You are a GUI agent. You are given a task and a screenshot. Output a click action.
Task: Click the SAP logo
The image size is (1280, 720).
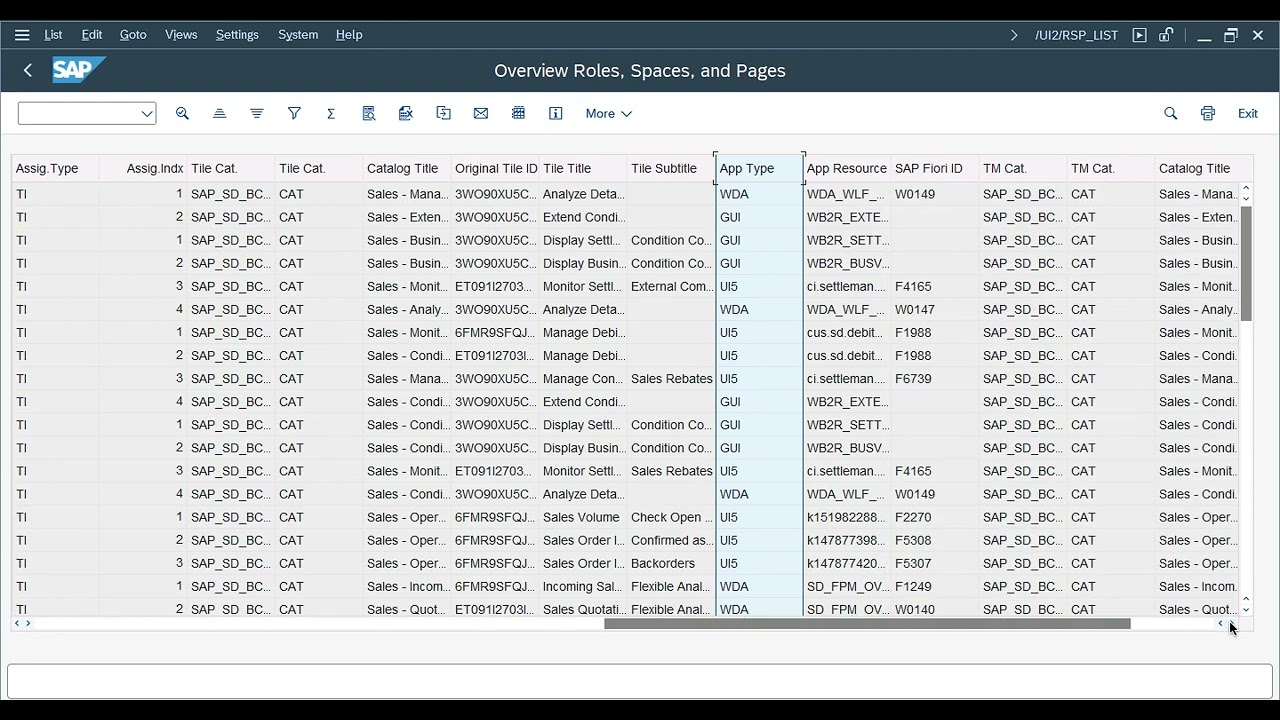click(79, 70)
